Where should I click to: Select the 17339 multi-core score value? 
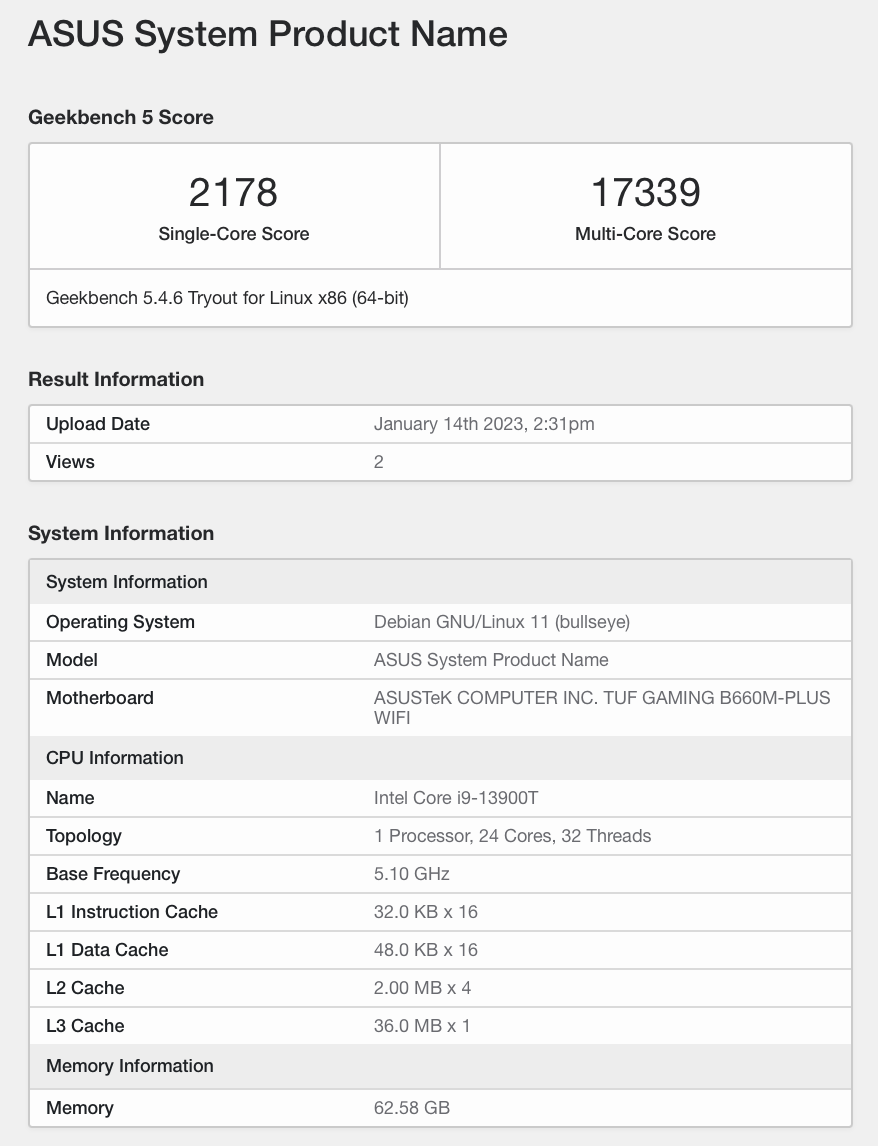[645, 192]
